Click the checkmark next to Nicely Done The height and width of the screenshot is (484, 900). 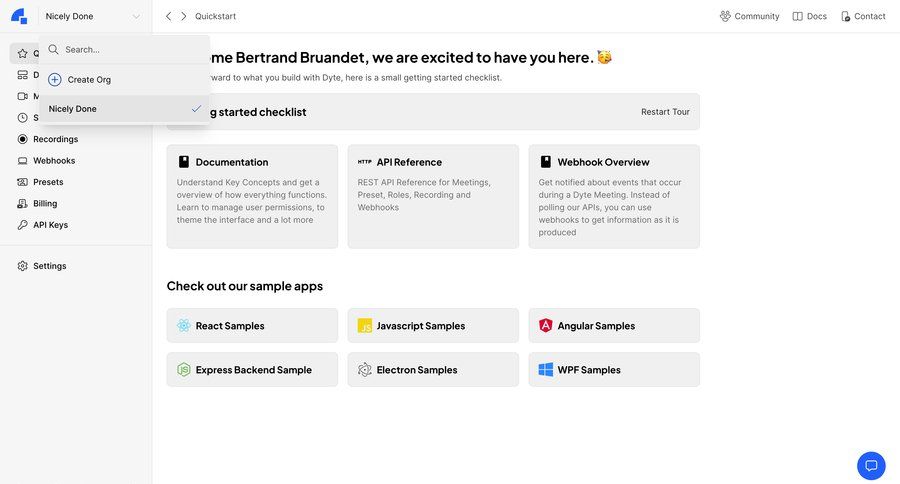(x=196, y=109)
